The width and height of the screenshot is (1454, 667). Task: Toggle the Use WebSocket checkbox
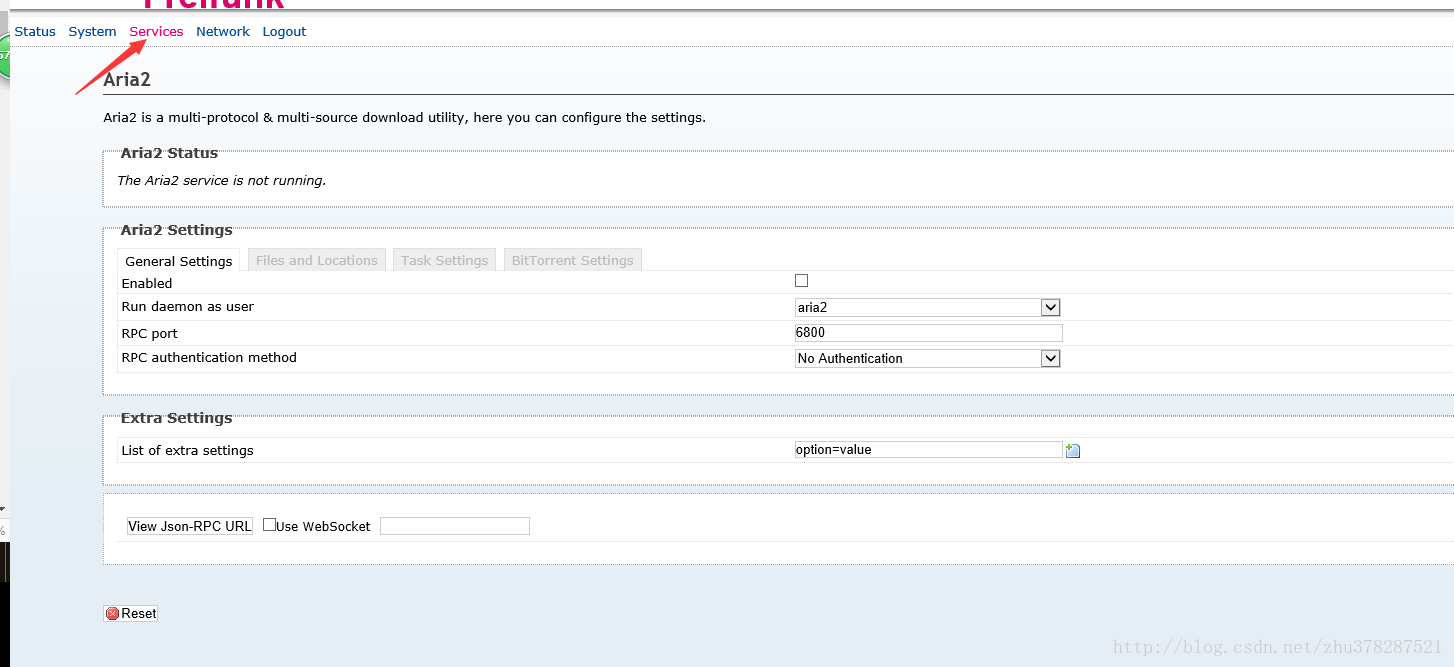coord(270,524)
